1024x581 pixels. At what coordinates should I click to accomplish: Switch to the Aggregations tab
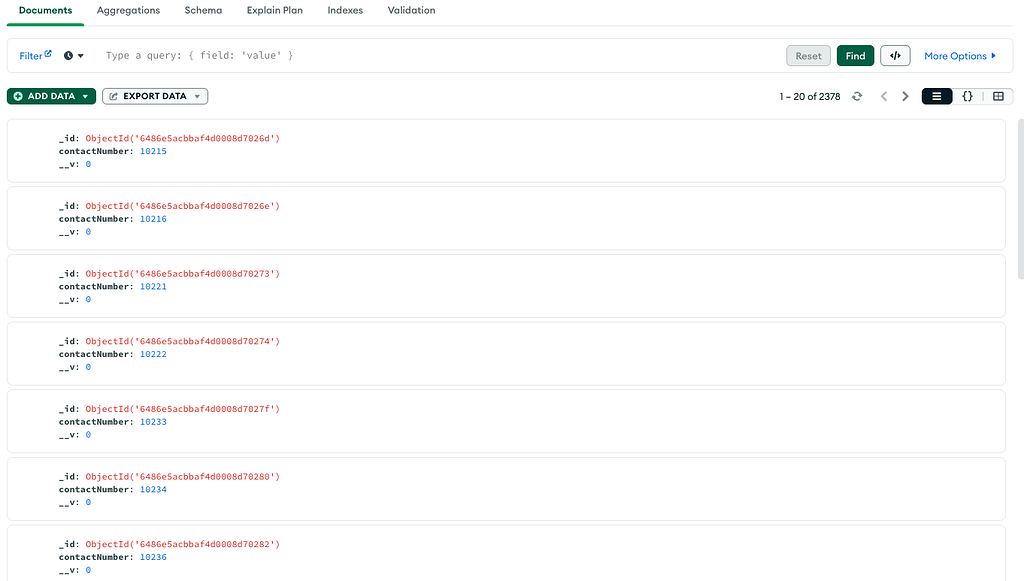(128, 10)
